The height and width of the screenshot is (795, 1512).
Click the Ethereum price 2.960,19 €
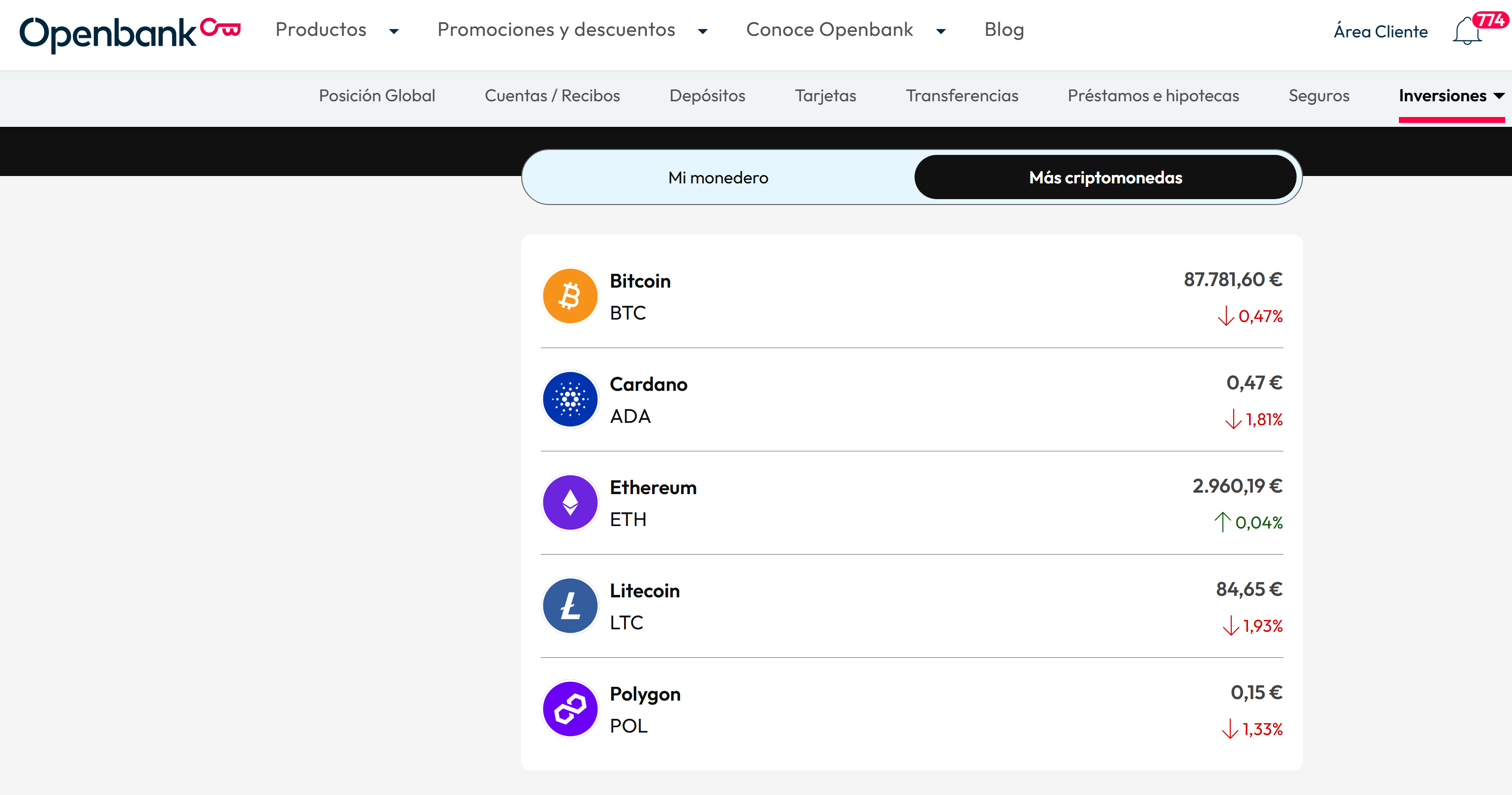(x=1237, y=486)
